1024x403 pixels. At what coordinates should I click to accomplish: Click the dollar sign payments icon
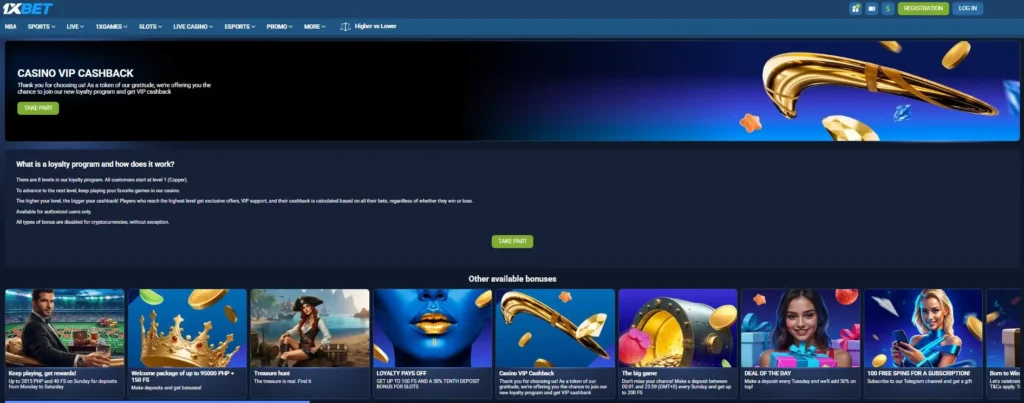tap(888, 8)
